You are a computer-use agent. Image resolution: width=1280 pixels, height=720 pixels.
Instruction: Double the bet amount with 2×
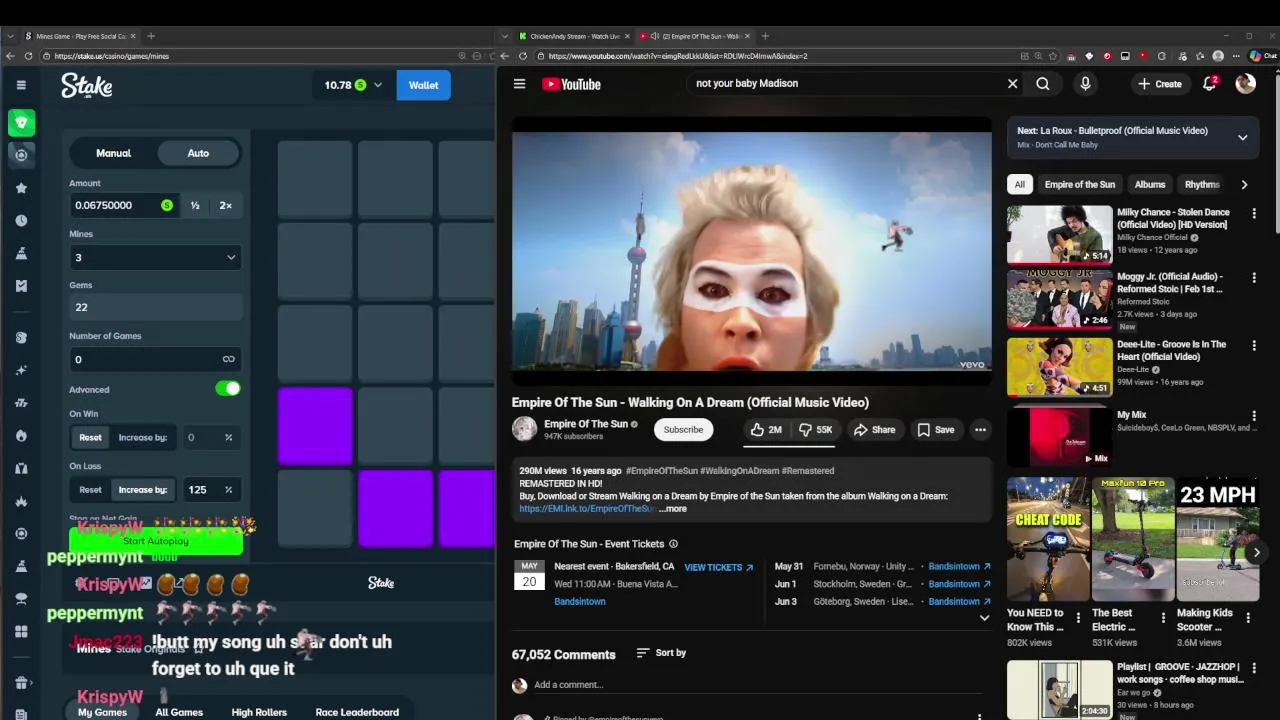click(x=226, y=205)
